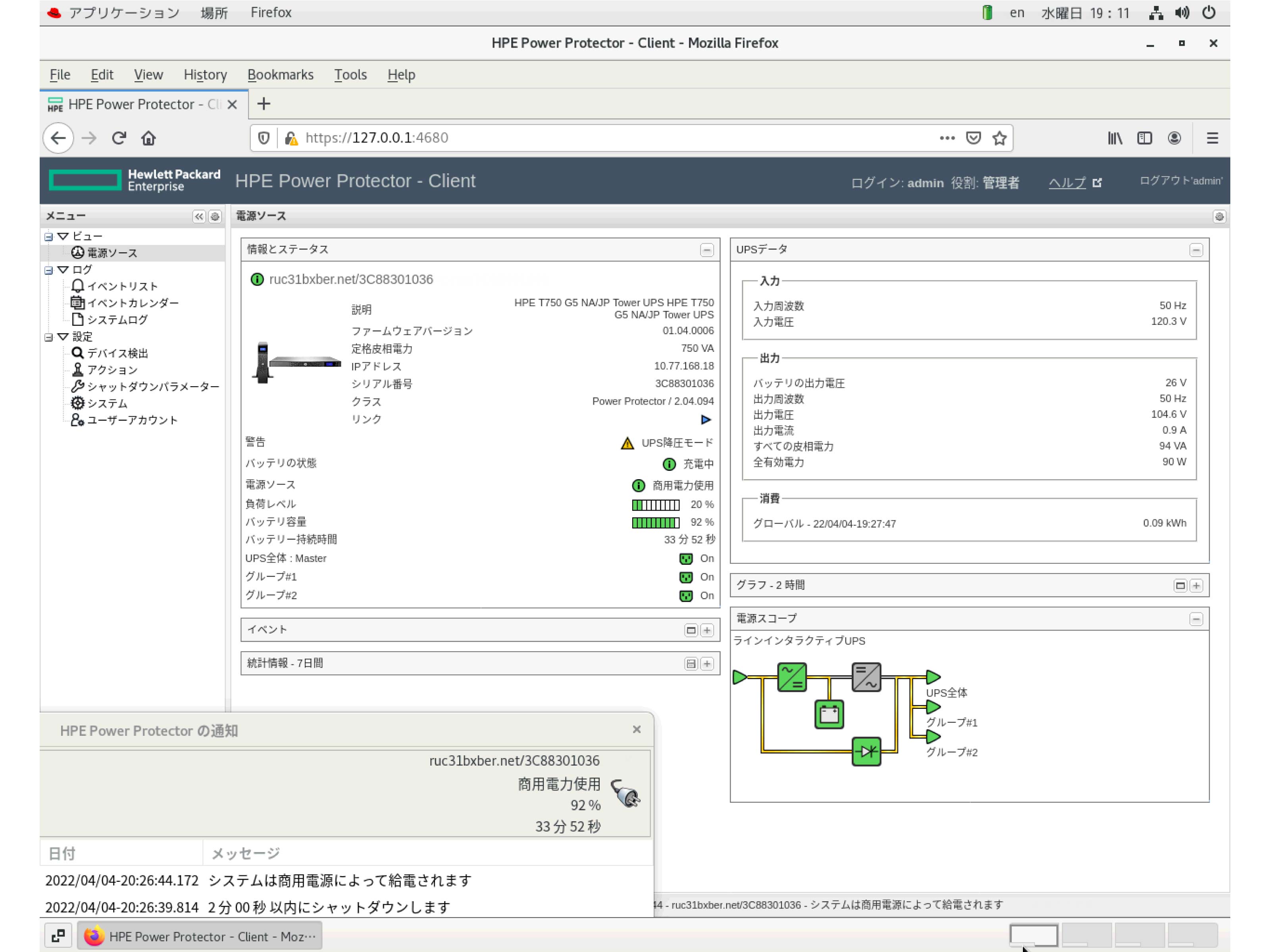Open the Bookmarks menu
The image size is (1270, 952).
tap(280, 75)
